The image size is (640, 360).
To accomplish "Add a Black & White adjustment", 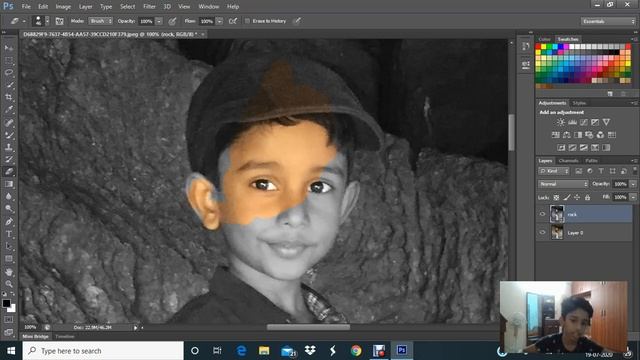I will [578, 135].
